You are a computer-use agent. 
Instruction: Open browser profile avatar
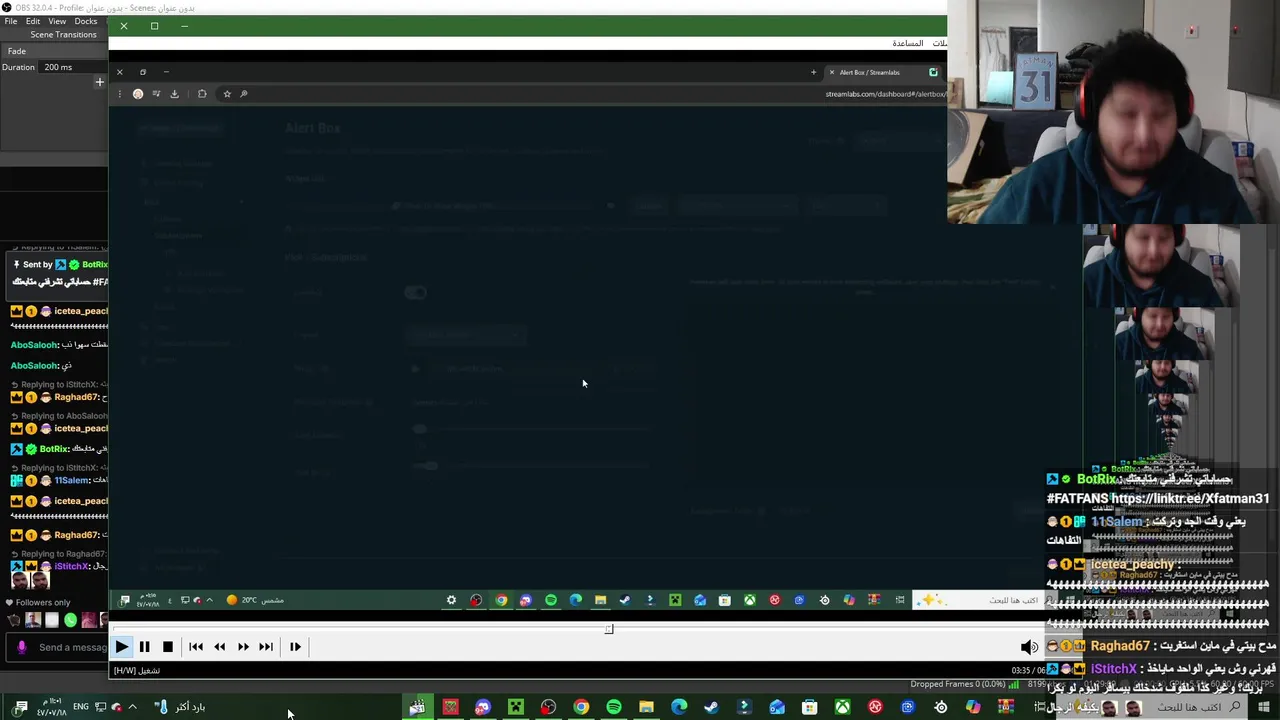tap(138, 94)
